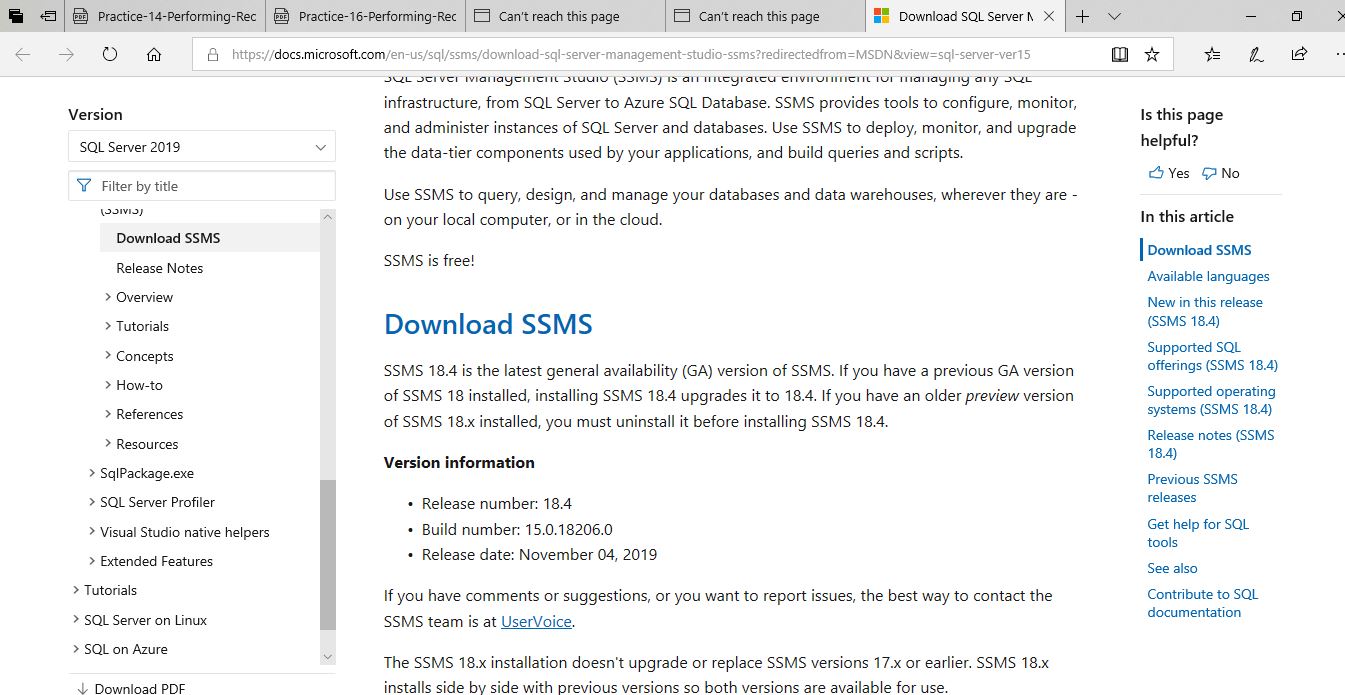Jump to Supported operating systems section
The width and height of the screenshot is (1345, 695).
tap(1211, 400)
